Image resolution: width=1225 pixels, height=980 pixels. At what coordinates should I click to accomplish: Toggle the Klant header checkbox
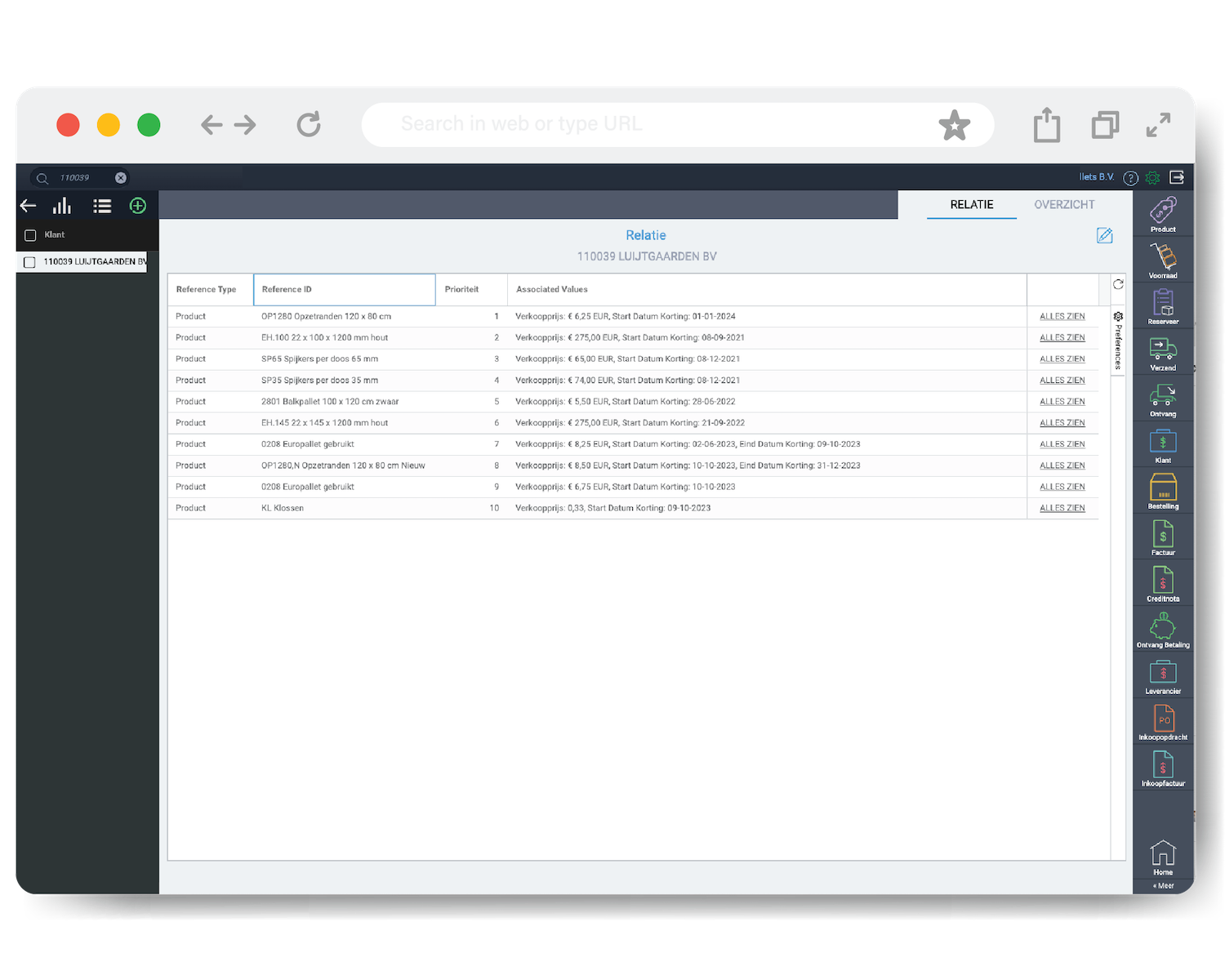pyautogui.click(x=30, y=235)
